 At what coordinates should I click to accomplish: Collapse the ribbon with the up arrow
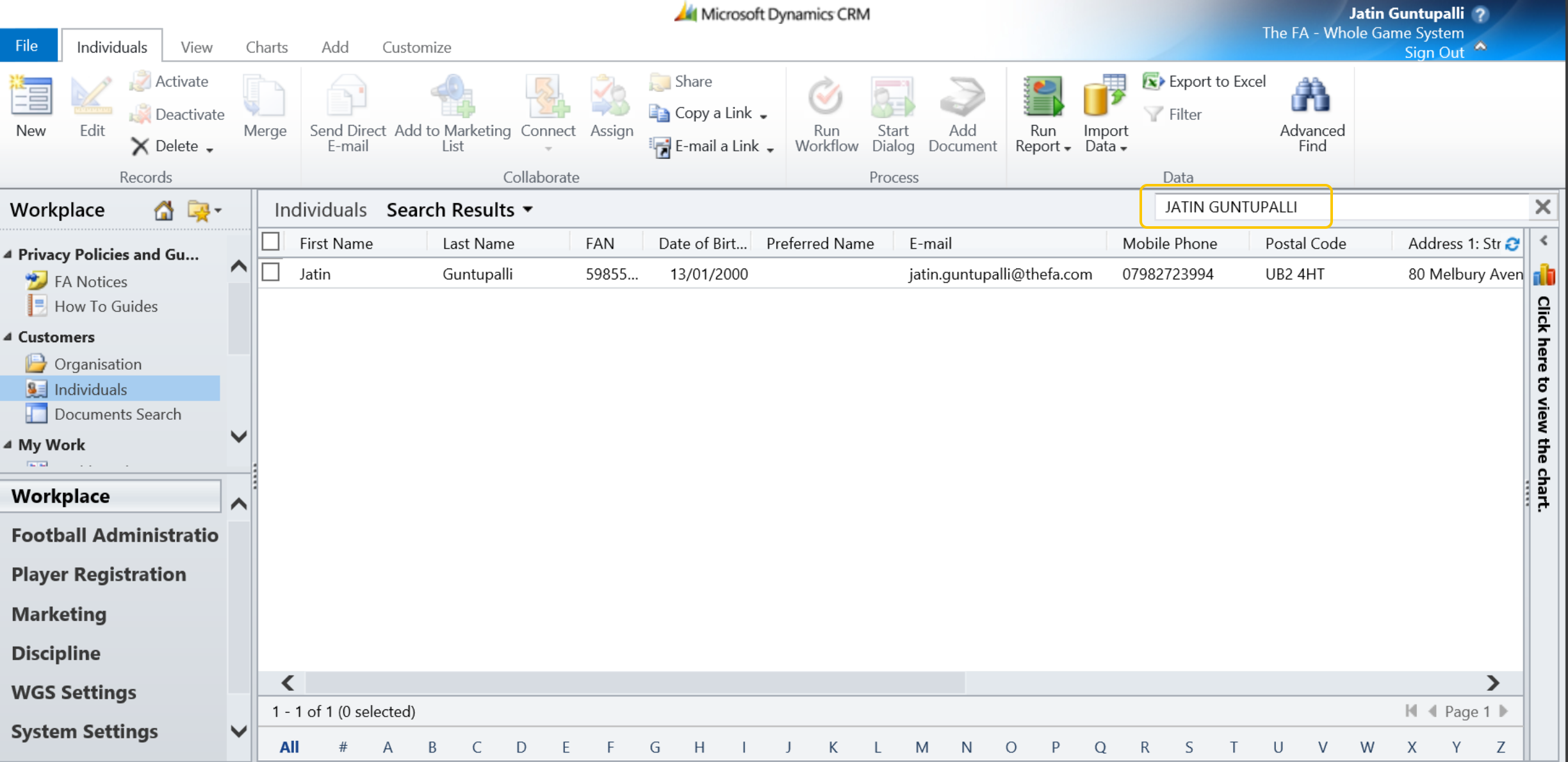[1480, 46]
